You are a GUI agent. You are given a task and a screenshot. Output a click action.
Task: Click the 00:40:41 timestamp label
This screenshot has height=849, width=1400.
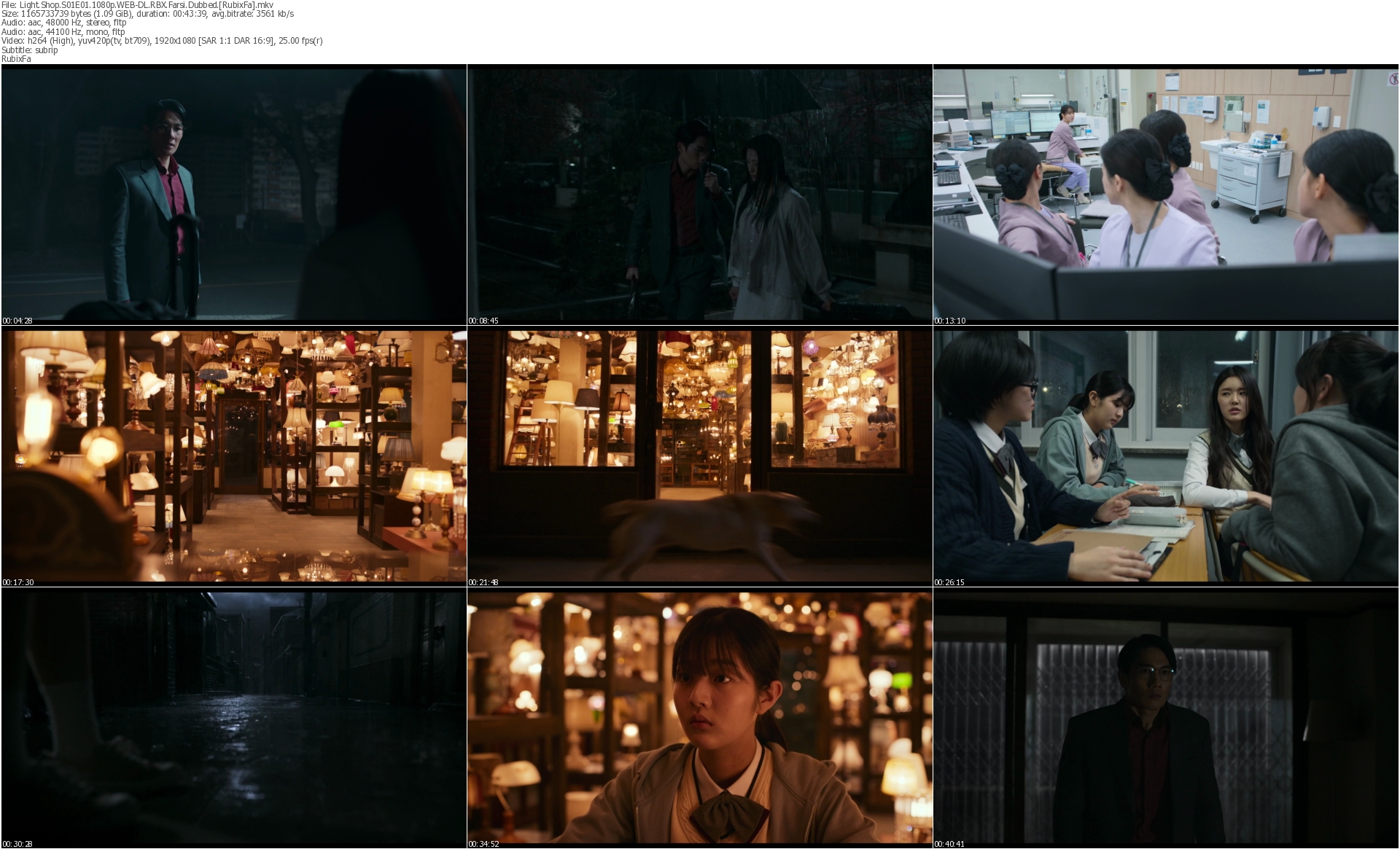click(949, 844)
